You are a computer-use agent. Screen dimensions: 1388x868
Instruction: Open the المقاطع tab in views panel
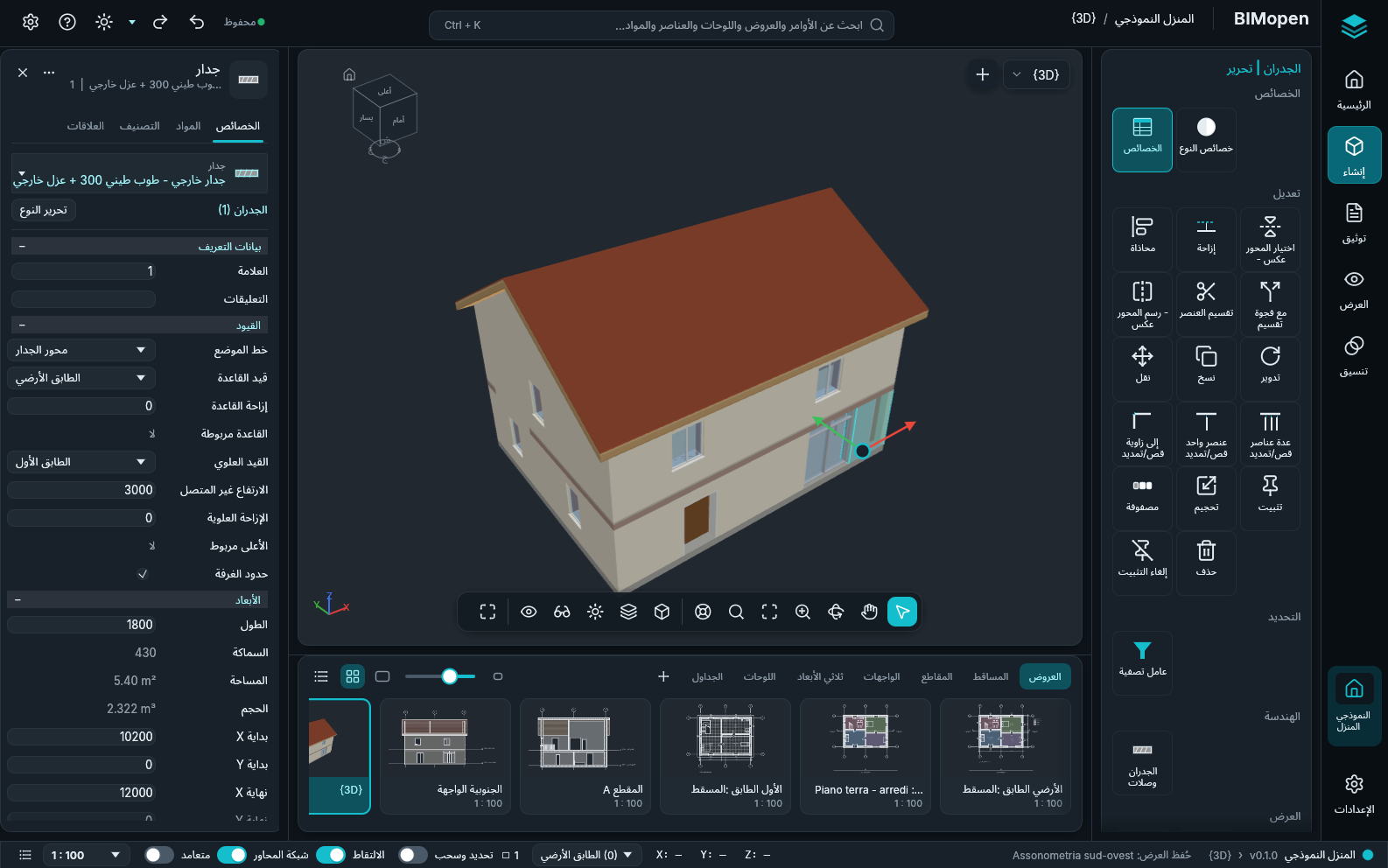[936, 676]
